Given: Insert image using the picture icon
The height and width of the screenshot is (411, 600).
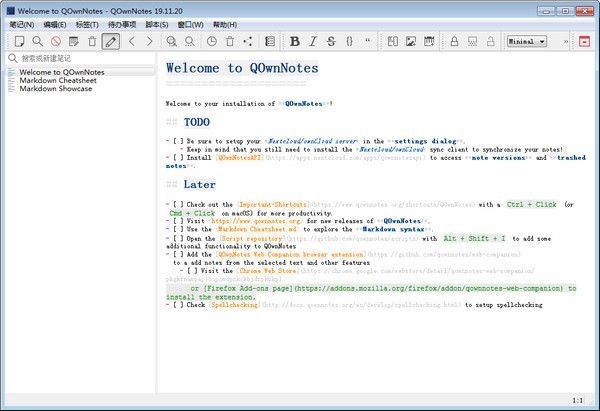Looking at the screenshot, I should [410, 41].
